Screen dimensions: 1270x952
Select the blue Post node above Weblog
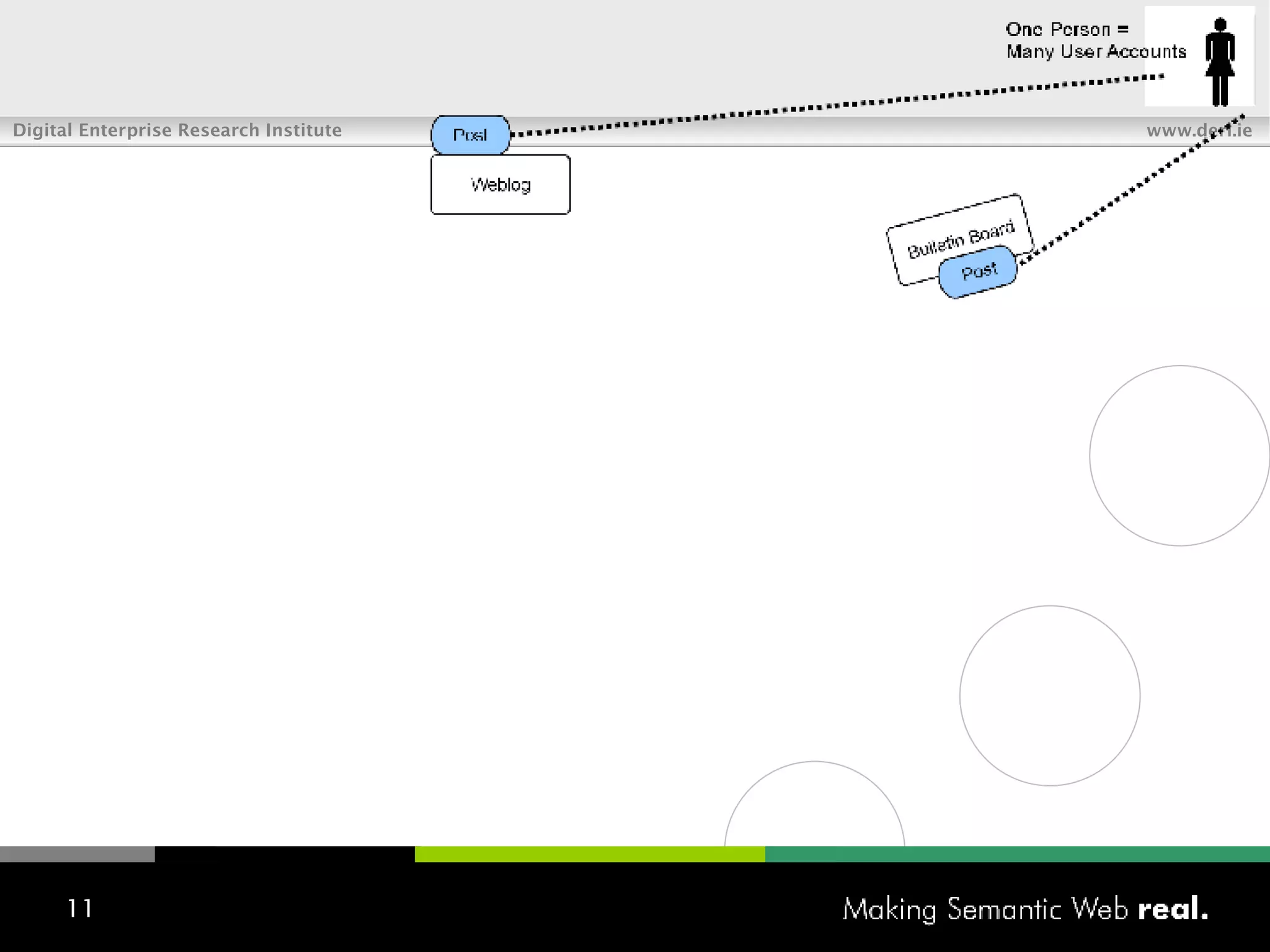click(470, 134)
